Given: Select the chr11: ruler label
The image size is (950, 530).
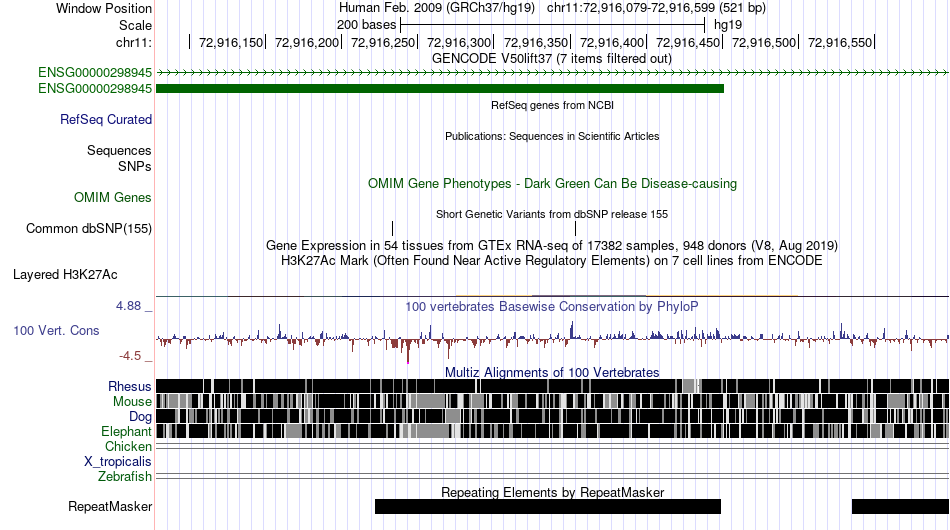Looking at the screenshot, I should click(133, 42).
